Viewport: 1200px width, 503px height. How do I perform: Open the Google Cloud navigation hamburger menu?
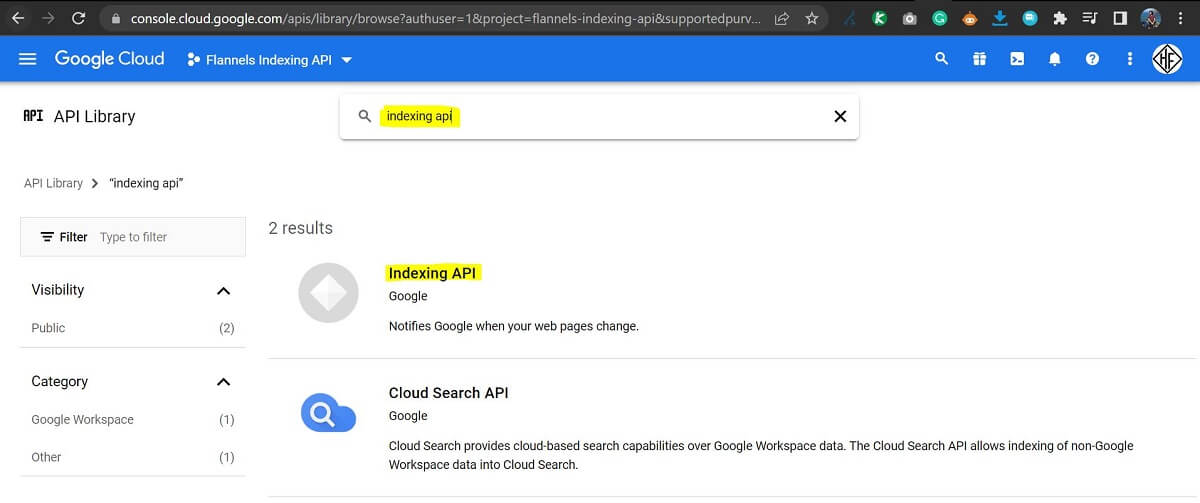(x=28, y=59)
